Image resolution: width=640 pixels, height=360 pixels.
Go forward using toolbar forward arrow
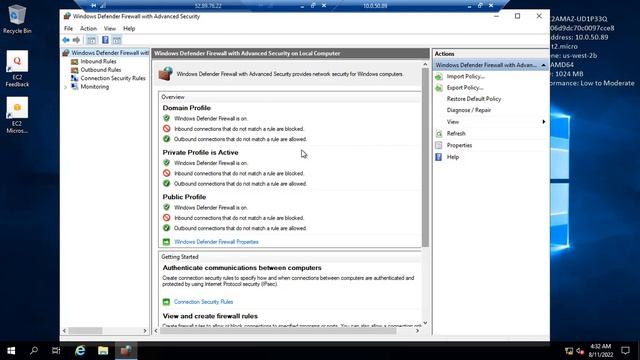76,40
